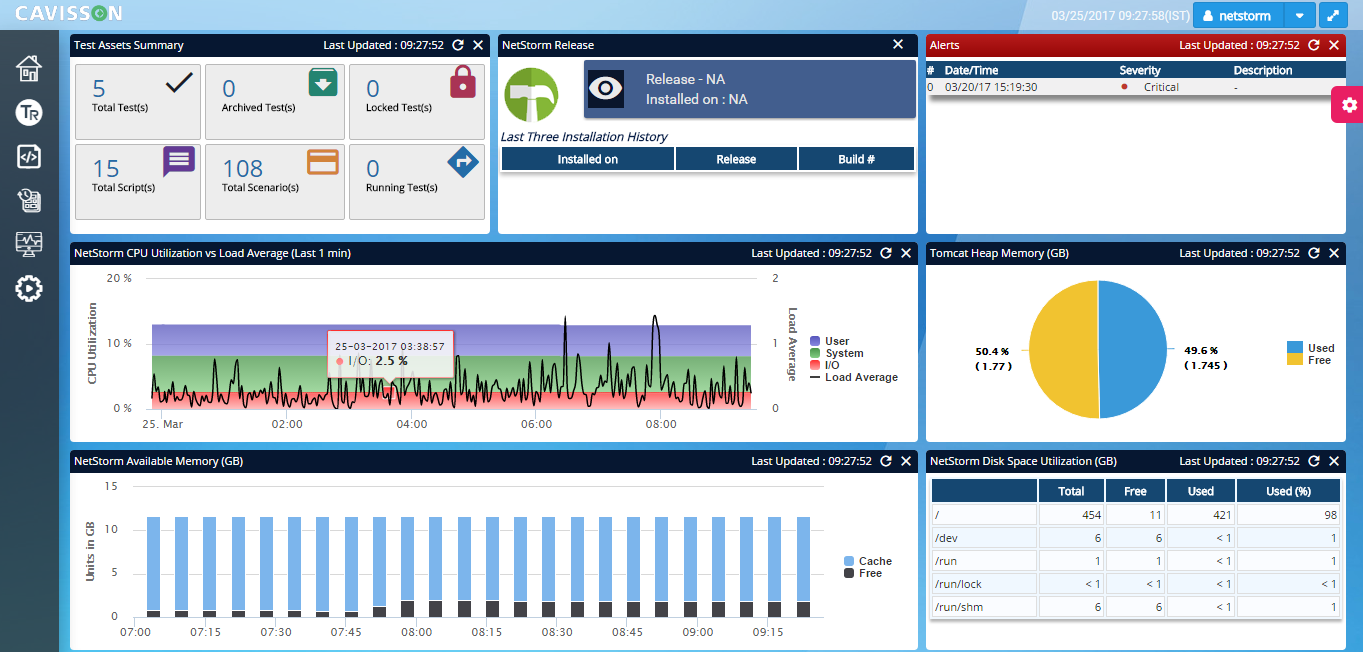The width and height of the screenshot is (1363, 652).
Task: Click the Used (%) column header
Action: (1288, 491)
